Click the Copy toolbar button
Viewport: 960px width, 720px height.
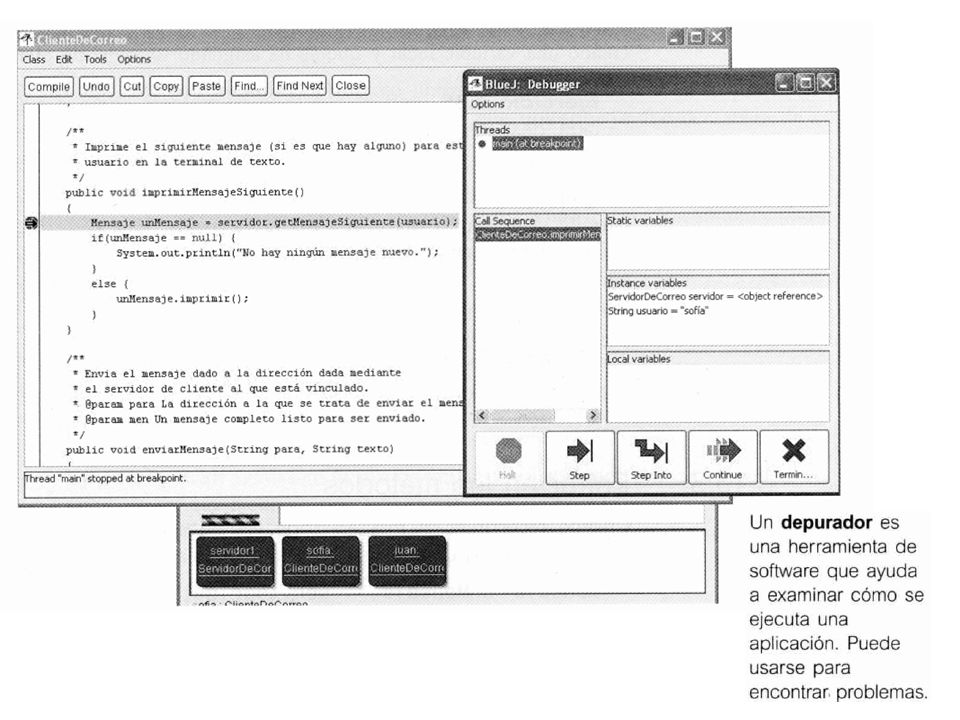[x=166, y=86]
